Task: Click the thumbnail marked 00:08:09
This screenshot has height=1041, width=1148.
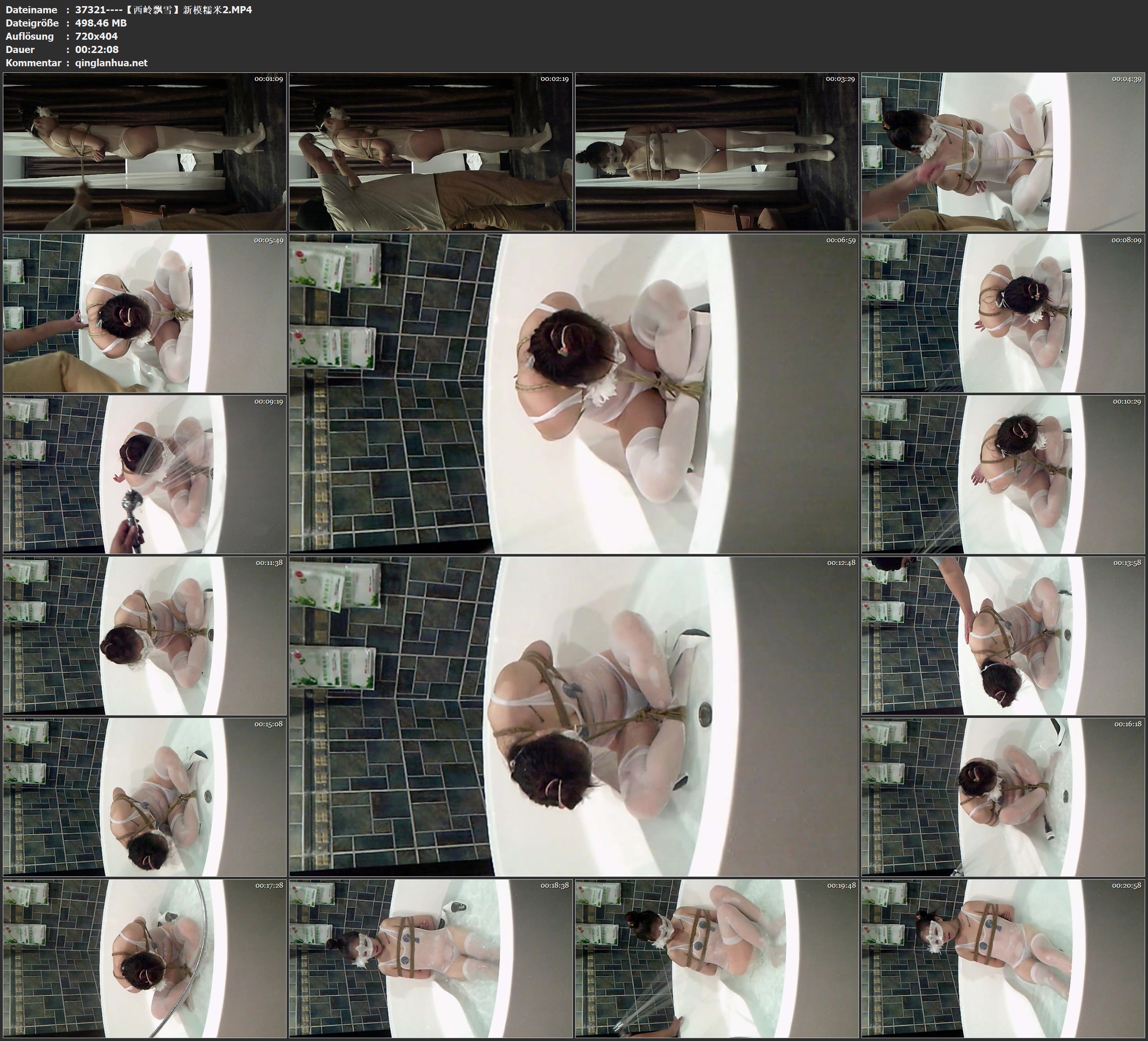Action: pyautogui.click(x=1003, y=313)
